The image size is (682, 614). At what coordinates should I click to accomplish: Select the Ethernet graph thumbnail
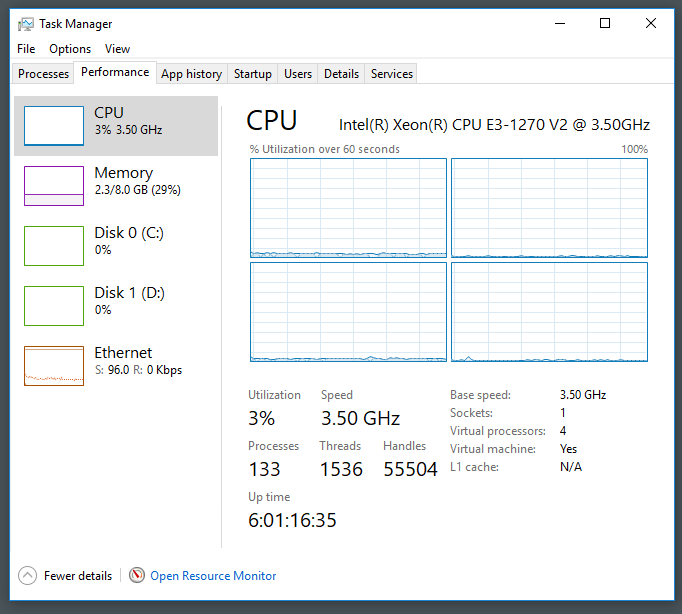54,366
